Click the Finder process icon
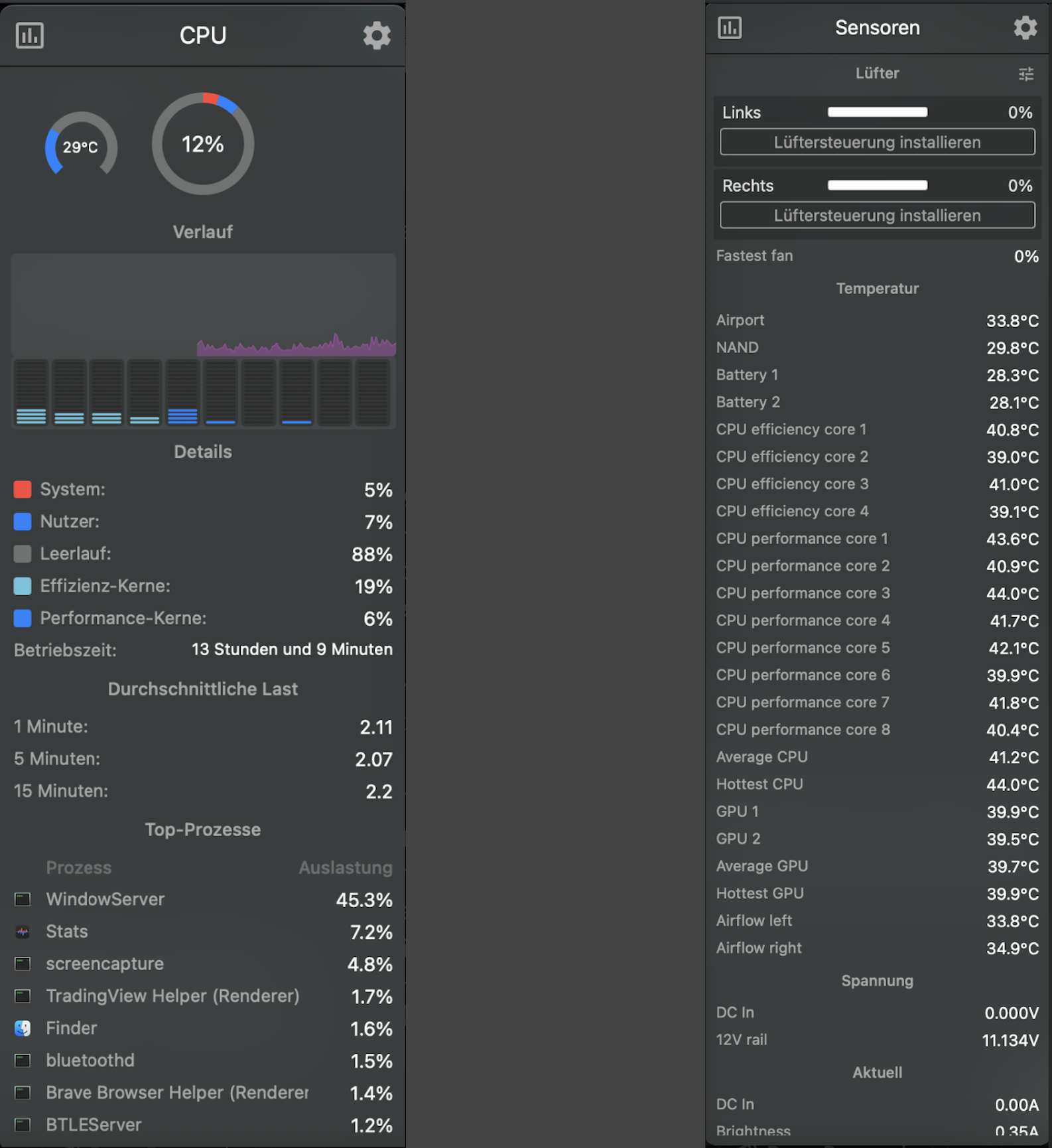Image resolution: width=1052 pixels, height=1148 pixels. [x=23, y=1028]
